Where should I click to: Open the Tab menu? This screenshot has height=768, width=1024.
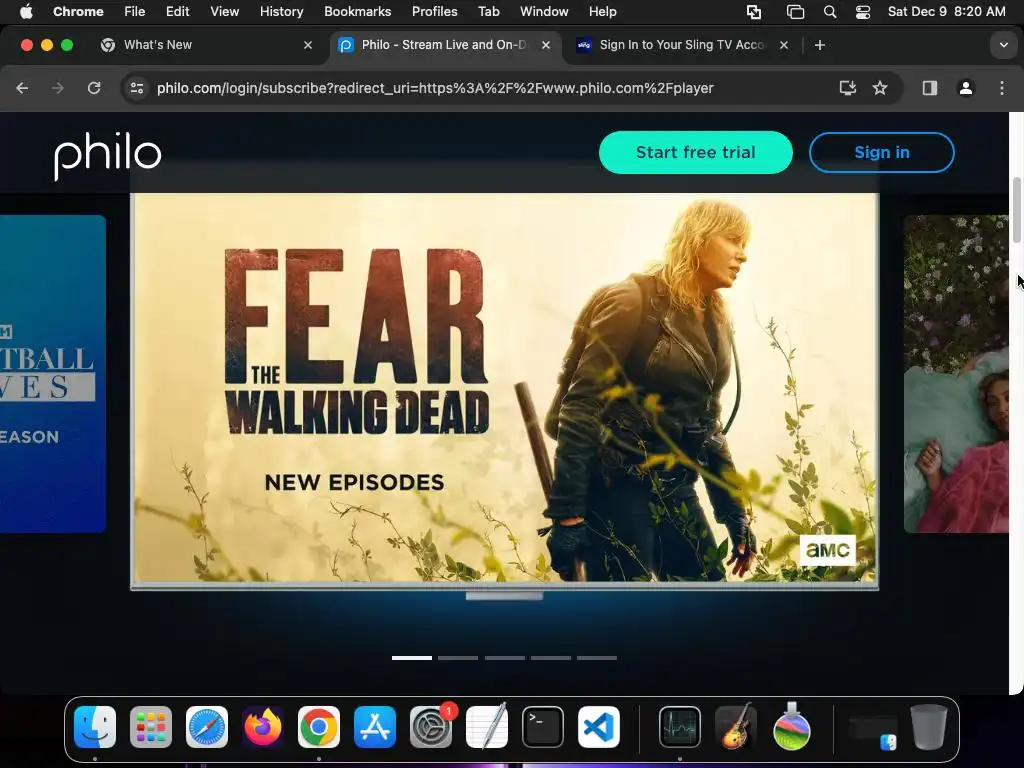tap(488, 12)
